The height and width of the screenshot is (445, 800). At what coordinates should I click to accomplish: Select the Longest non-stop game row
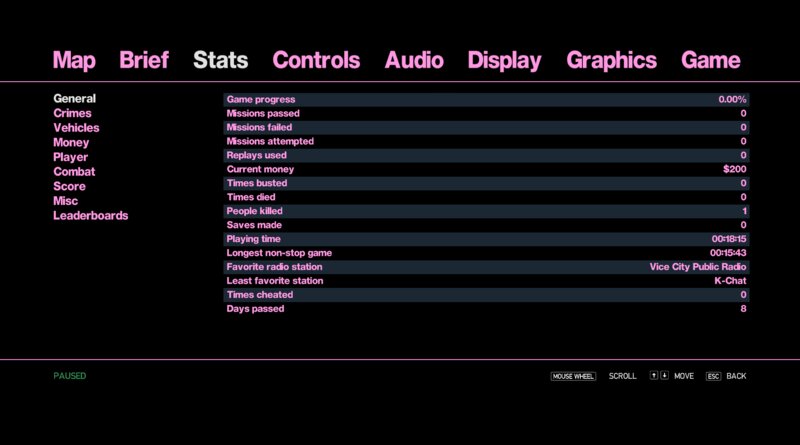coord(486,253)
